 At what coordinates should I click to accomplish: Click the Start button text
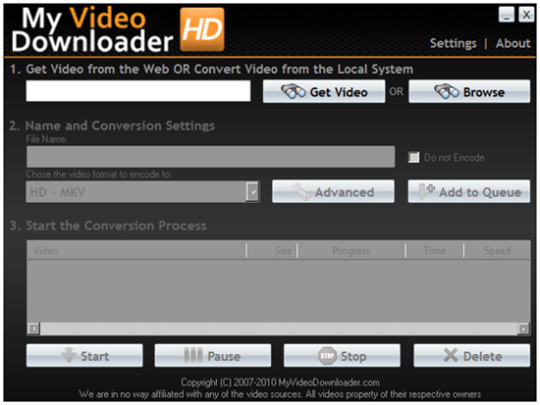[x=95, y=356]
